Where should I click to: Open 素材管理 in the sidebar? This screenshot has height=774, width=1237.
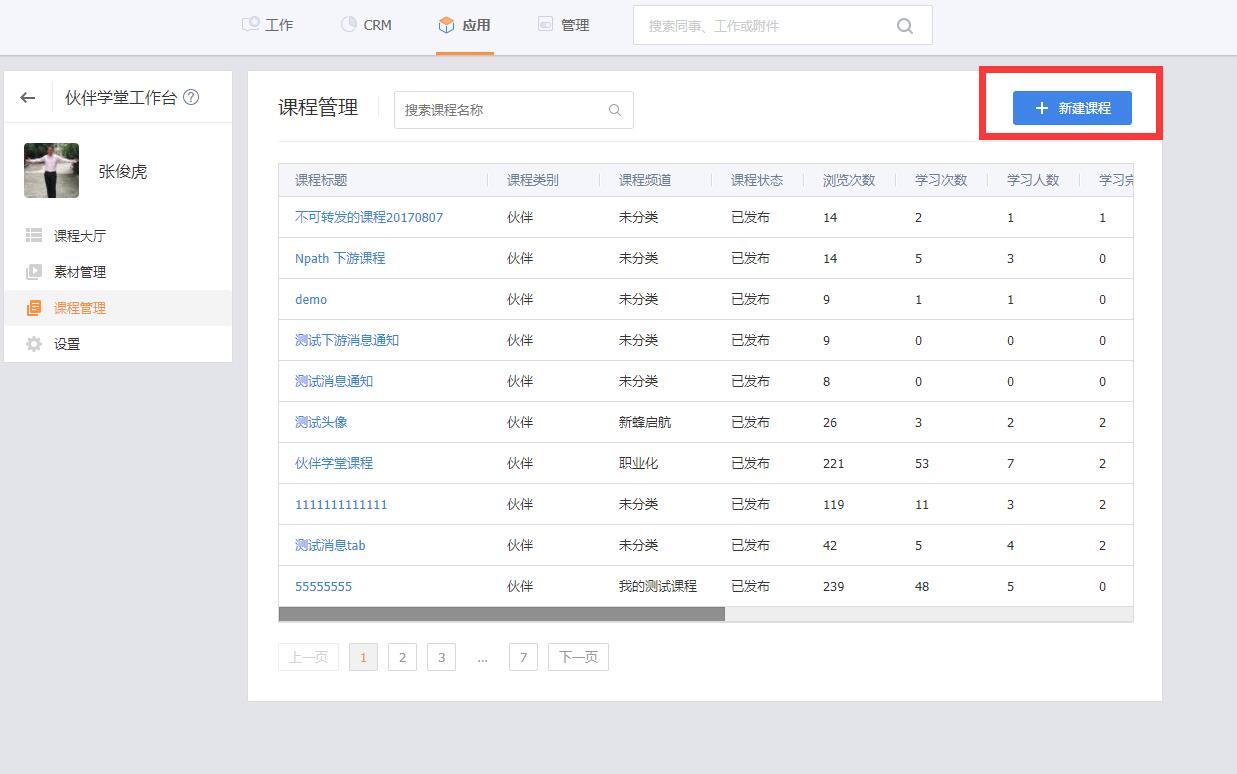pyautogui.click(x=79, y=272)
